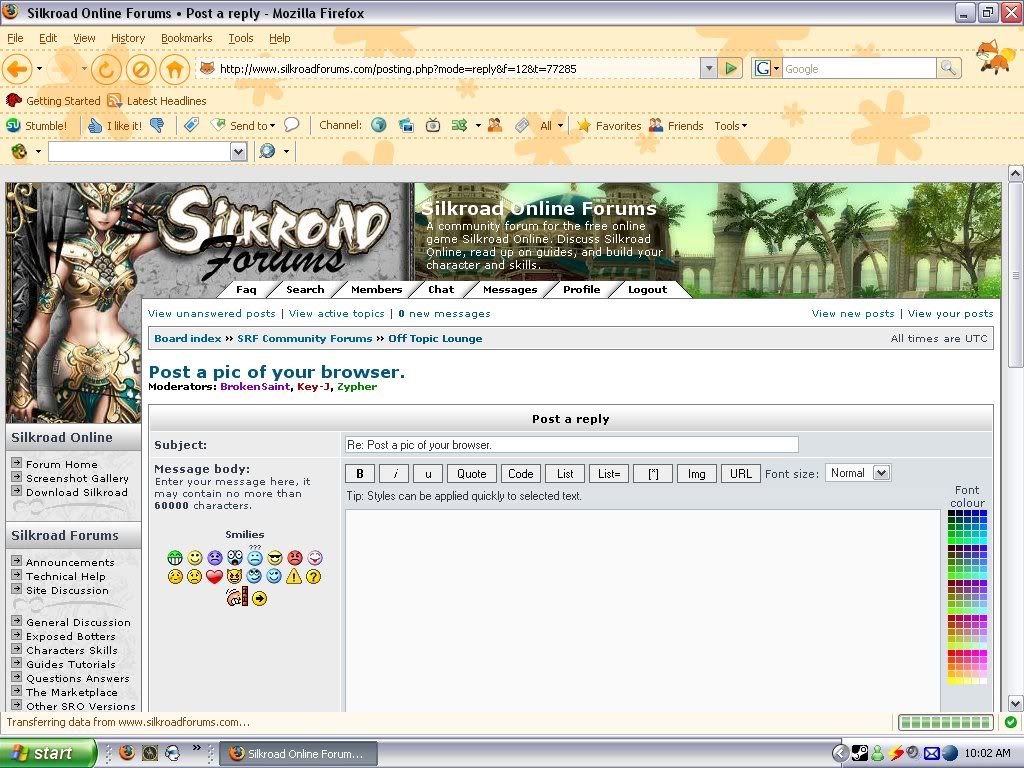The image size is (1024, 768).
Task: Open the Font size dropdown
Action: [x=858, y=473]
